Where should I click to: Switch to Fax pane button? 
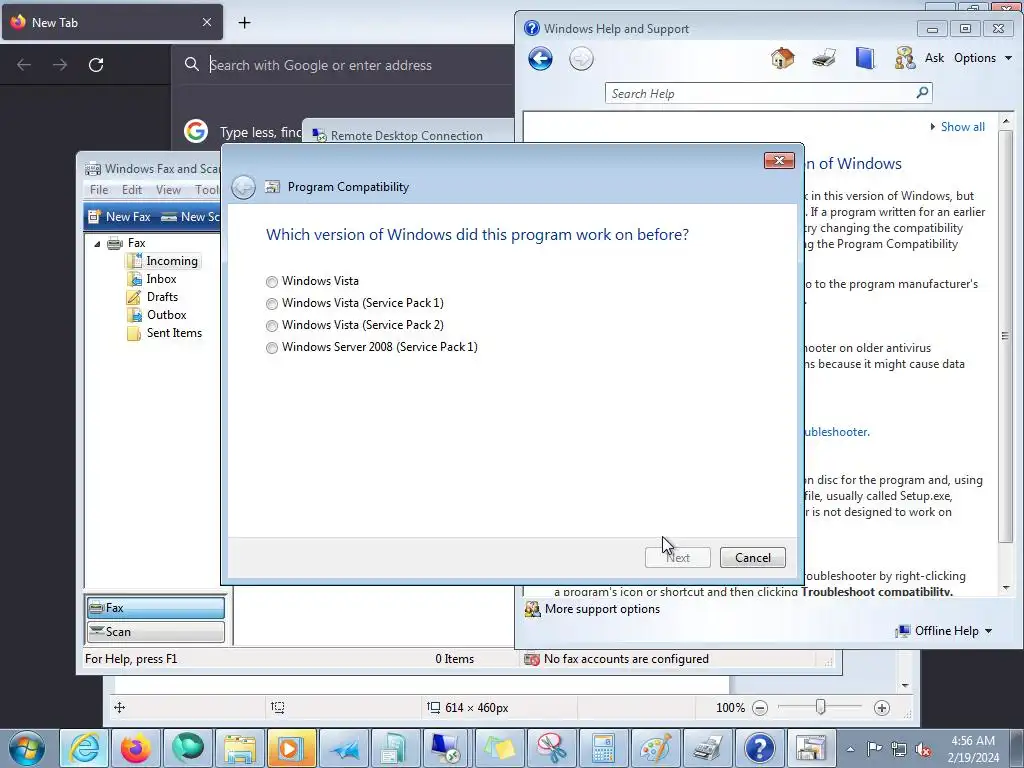point(155,608)
